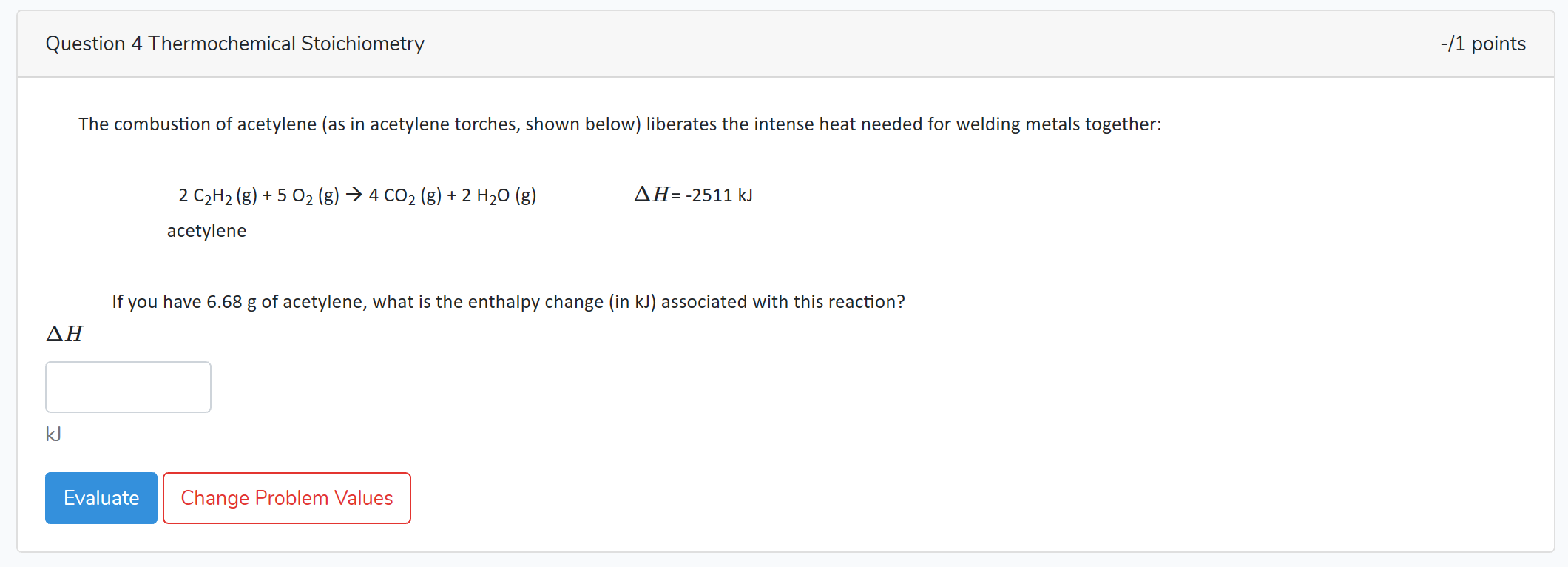Screen dimensions: 1568x567
Task: Click the ΔH= -2511 kJ value
Action: point(692,195)
